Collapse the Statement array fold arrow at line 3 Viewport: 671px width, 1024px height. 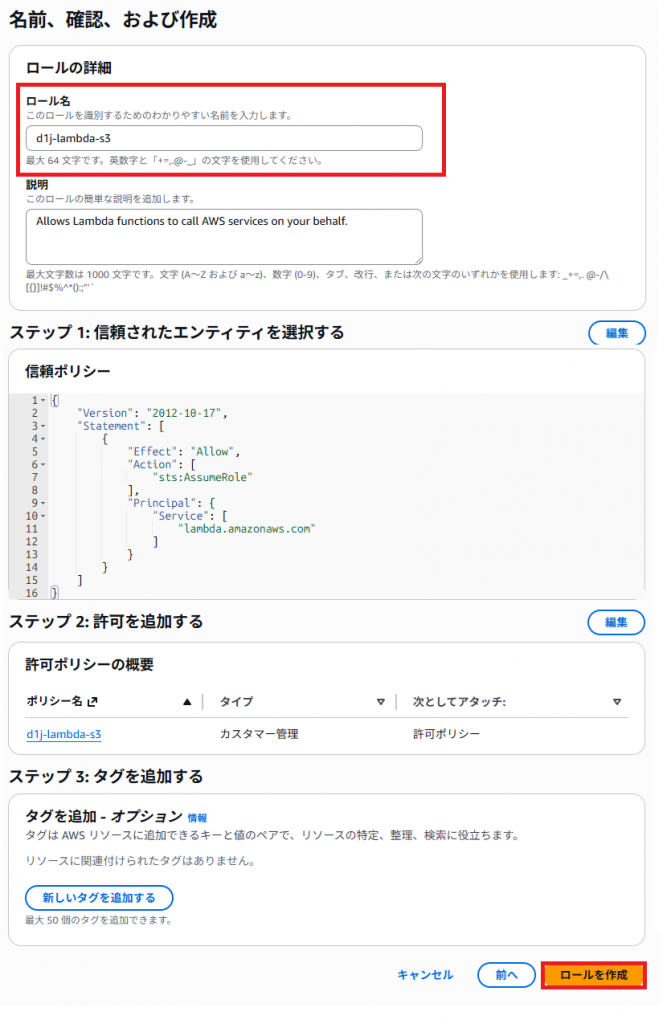[x=44, y=426]
